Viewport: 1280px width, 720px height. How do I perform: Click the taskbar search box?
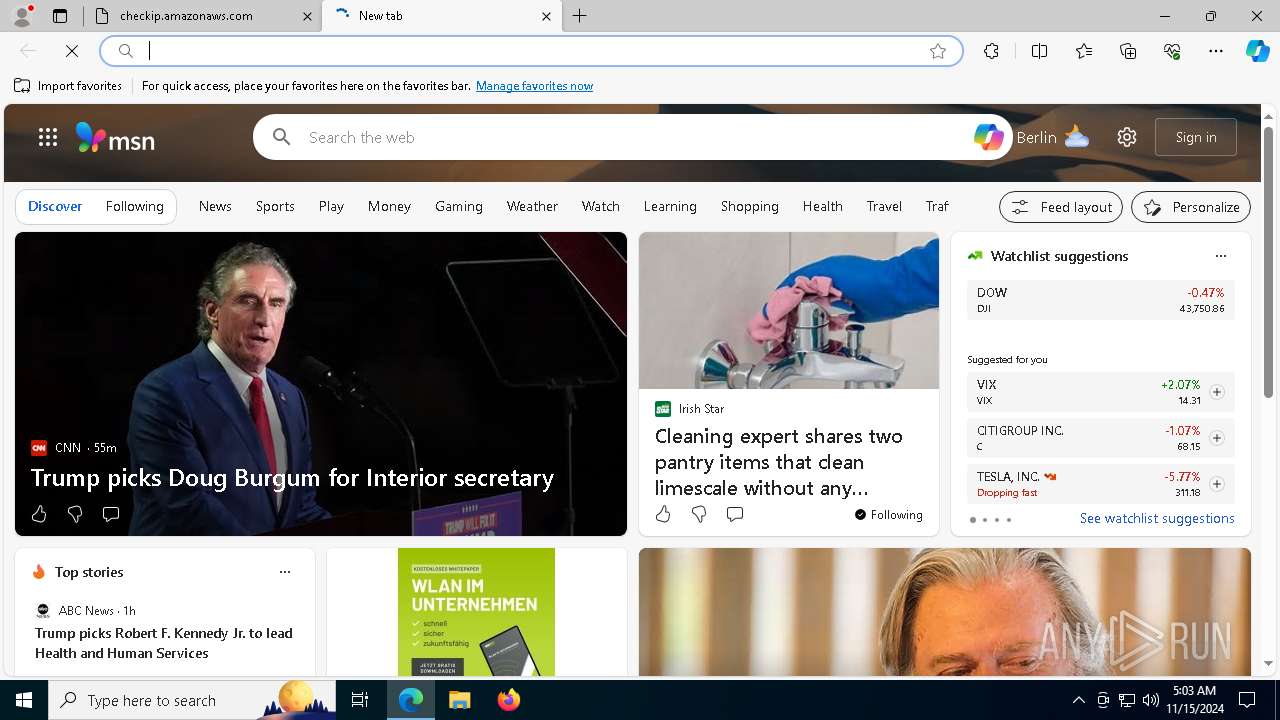192,700
